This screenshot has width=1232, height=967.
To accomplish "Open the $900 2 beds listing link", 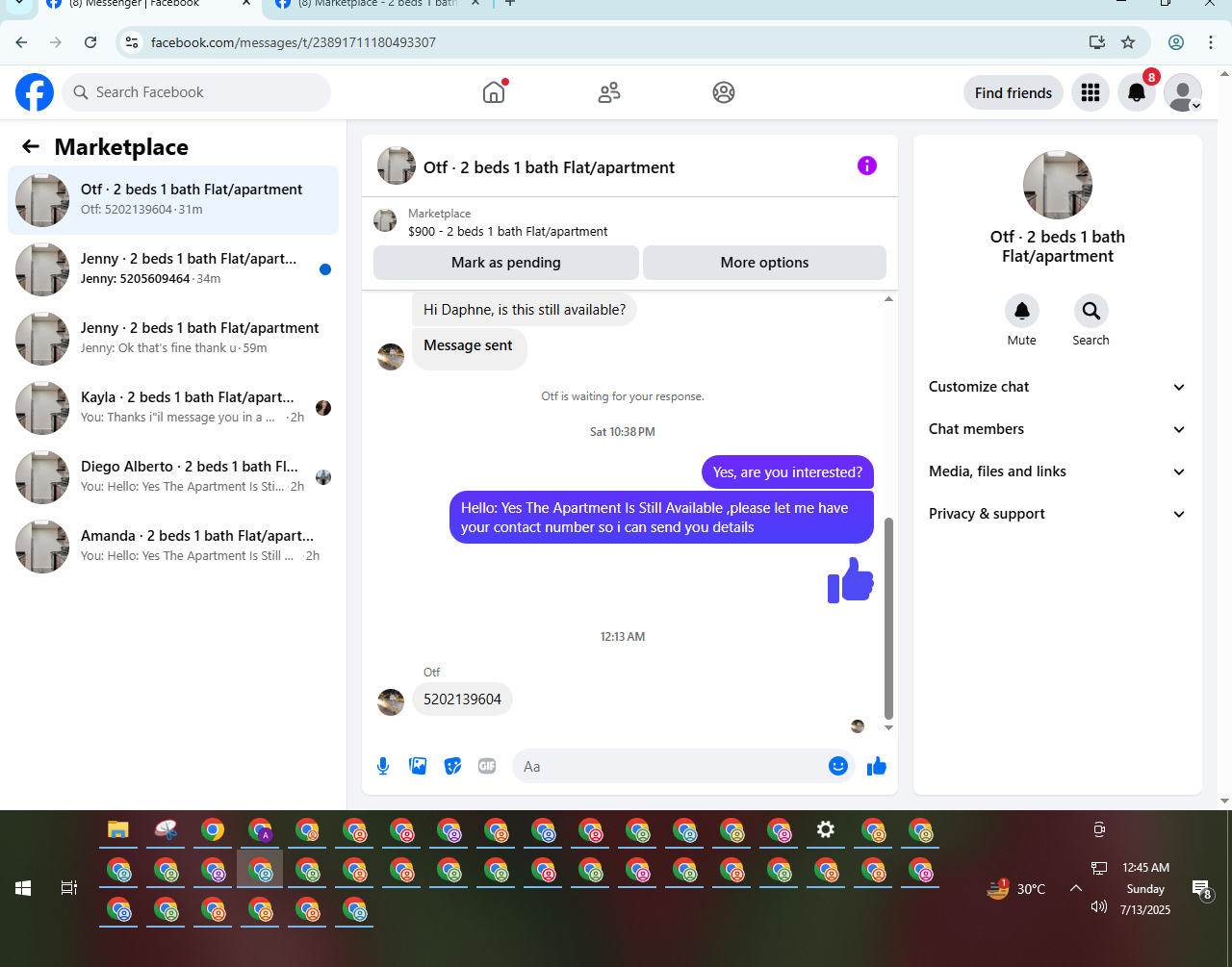I will [x=508, y=231].
